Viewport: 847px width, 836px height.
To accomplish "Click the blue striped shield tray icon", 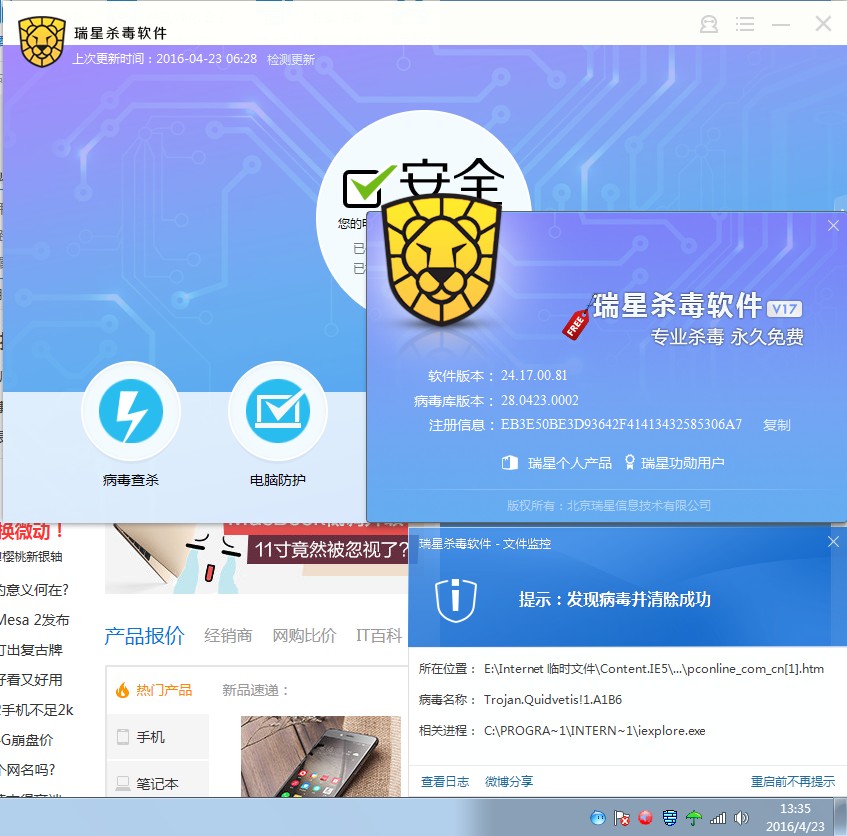I will [x=670, y=818].
